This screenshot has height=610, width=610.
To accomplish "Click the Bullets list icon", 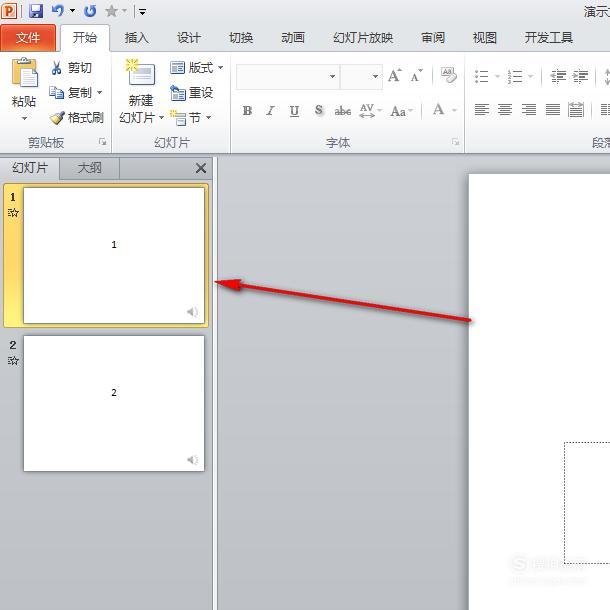I will 482,76.
